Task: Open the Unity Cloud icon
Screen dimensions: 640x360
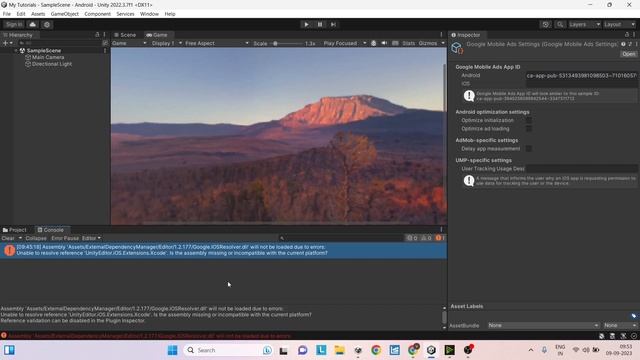Action: coord(33,24)
